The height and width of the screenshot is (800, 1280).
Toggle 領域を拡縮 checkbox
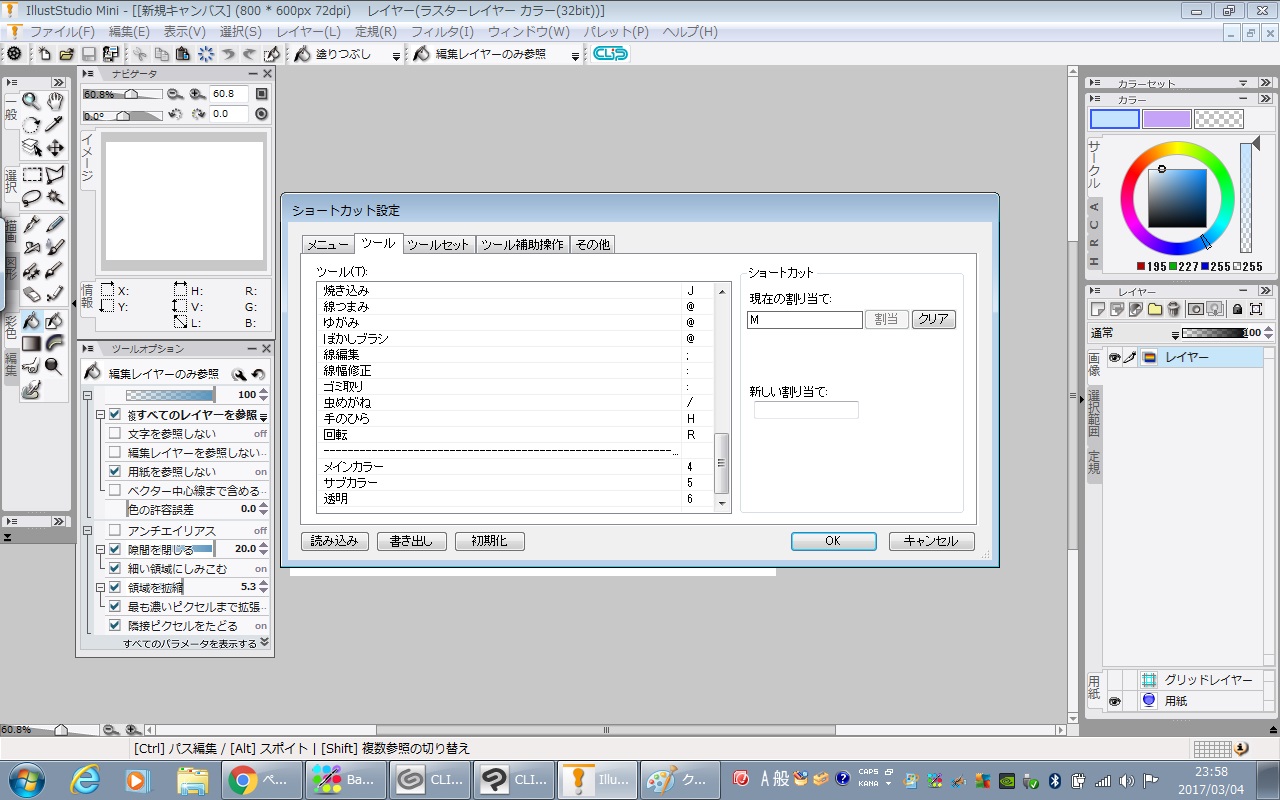click(x=114, y=587)
